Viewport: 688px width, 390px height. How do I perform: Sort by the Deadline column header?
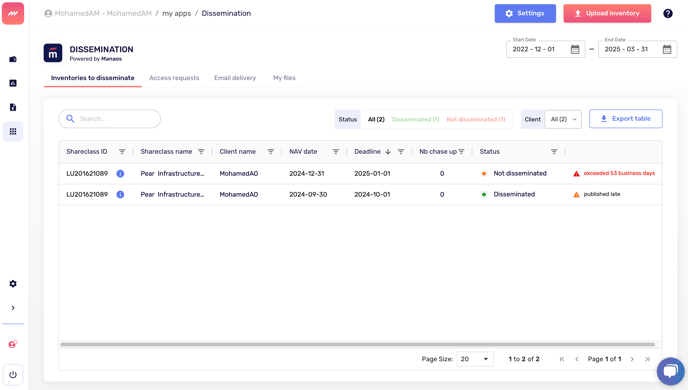pos(368,152)
